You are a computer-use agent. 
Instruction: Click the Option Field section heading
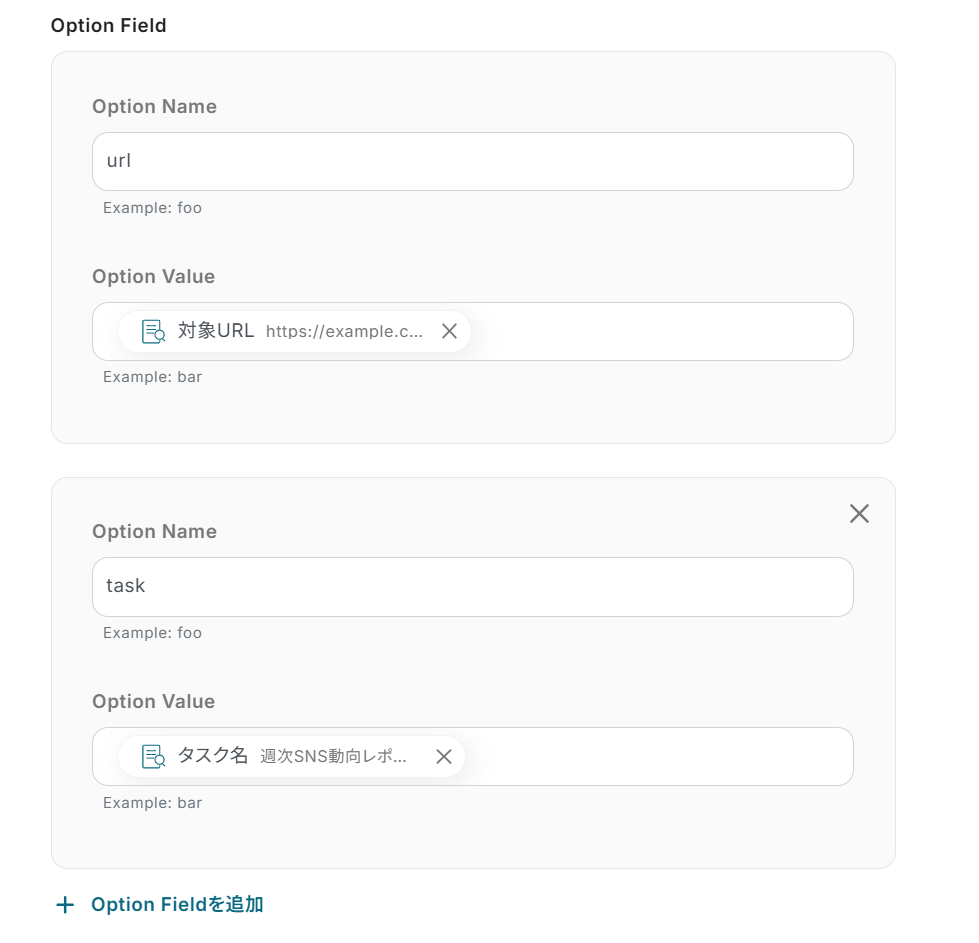109,26
